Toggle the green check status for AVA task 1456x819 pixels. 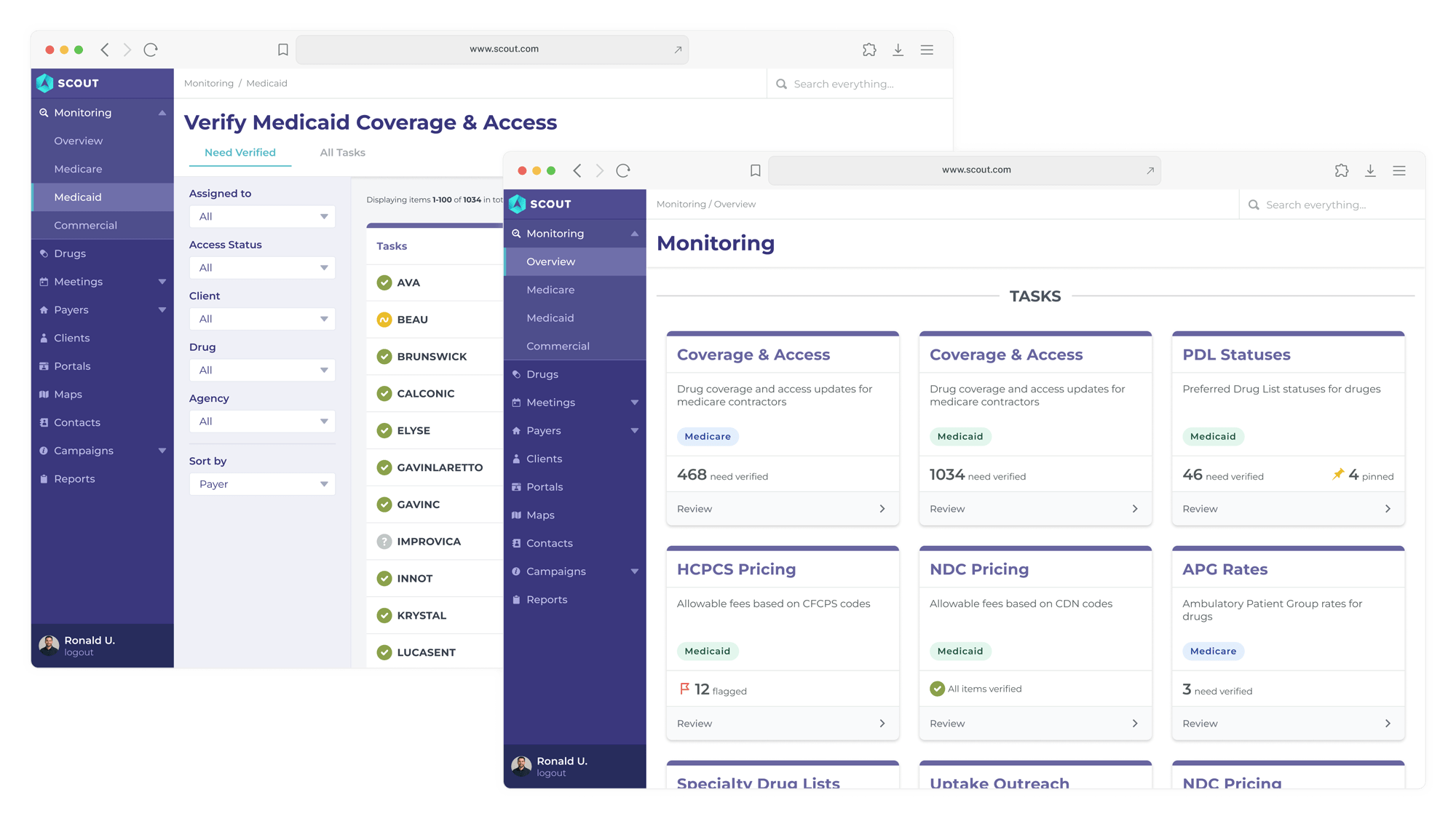(384, 282)
